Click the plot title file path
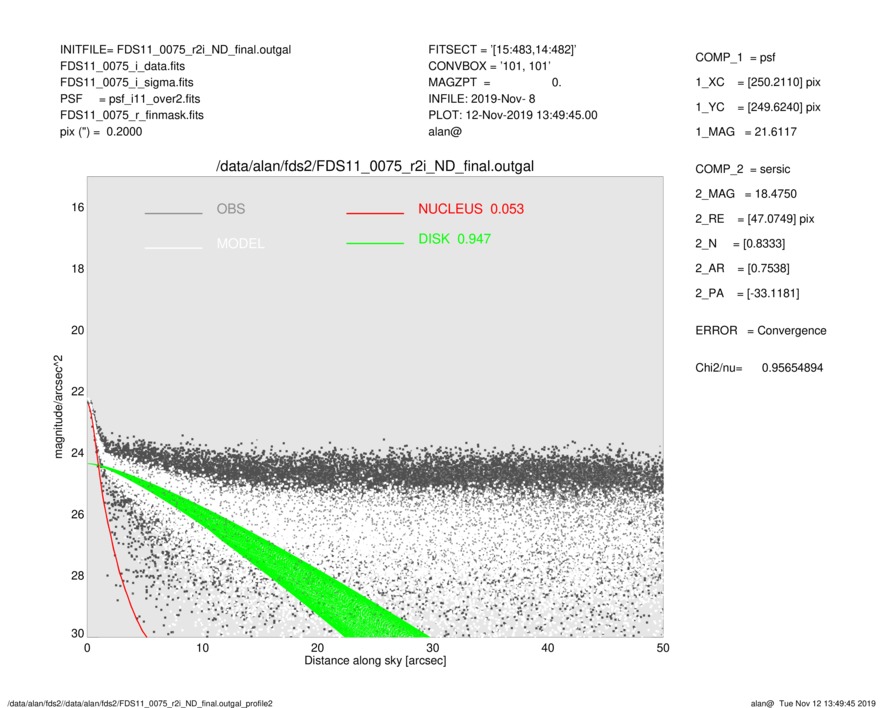This screenshot has height=708, width=885. (x=375, y=166)
